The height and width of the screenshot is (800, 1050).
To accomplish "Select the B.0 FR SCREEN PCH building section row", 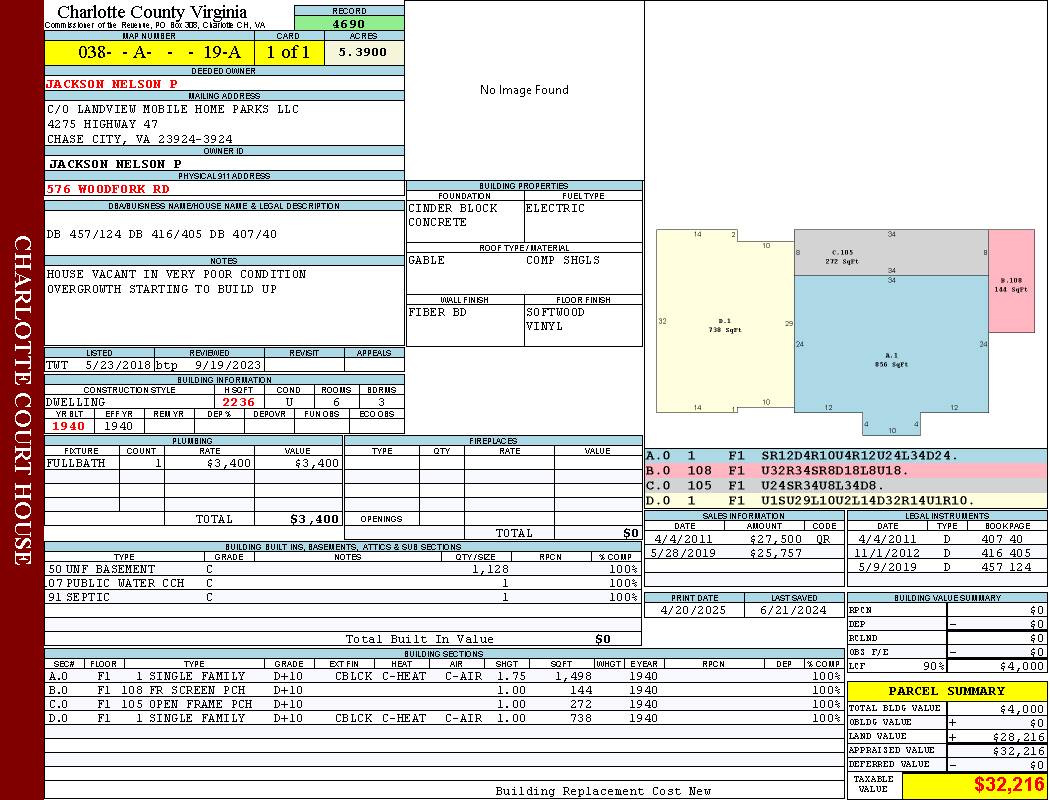I will click(443, 690).
